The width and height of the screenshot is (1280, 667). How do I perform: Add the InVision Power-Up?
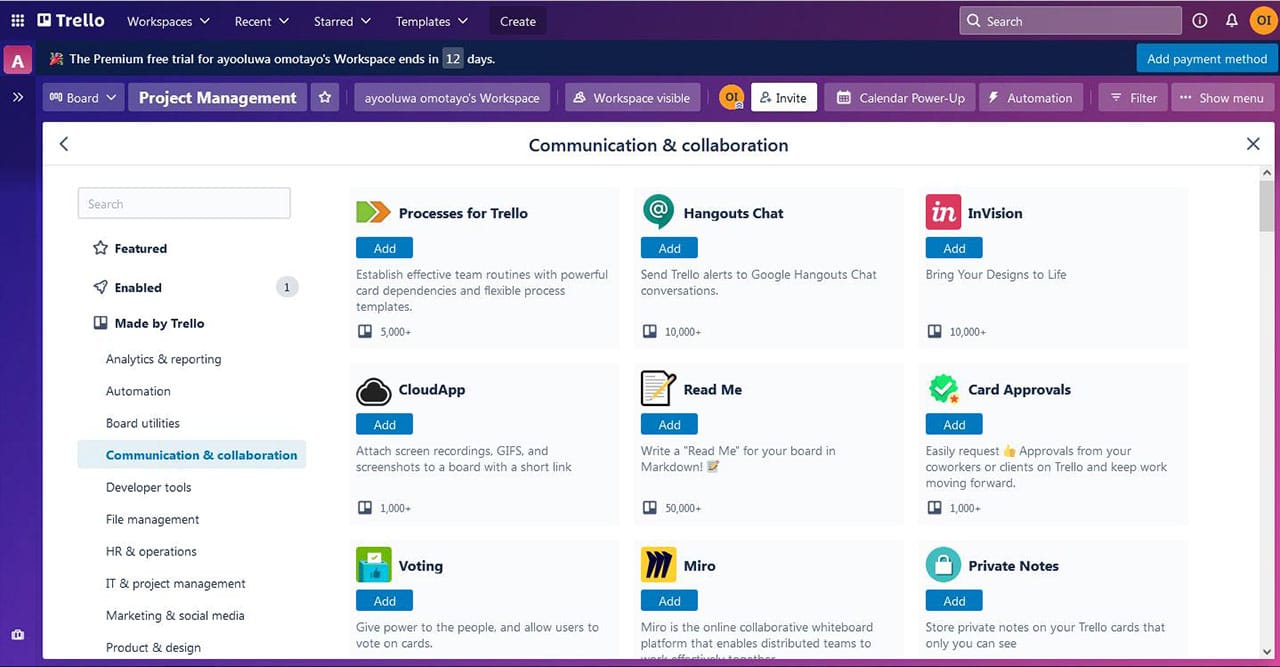pyautogui.click(x=954, y=248)
